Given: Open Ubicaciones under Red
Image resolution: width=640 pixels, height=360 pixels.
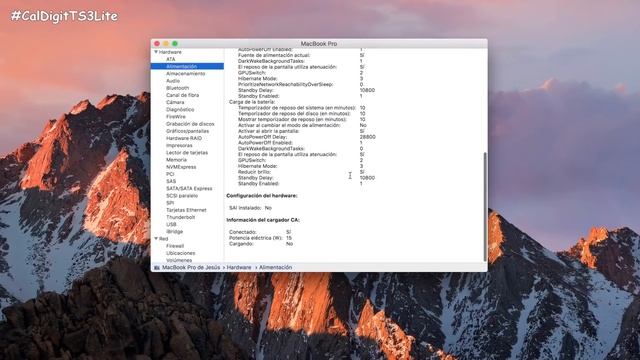Looking at the screenshot, I should click(180, 253).
